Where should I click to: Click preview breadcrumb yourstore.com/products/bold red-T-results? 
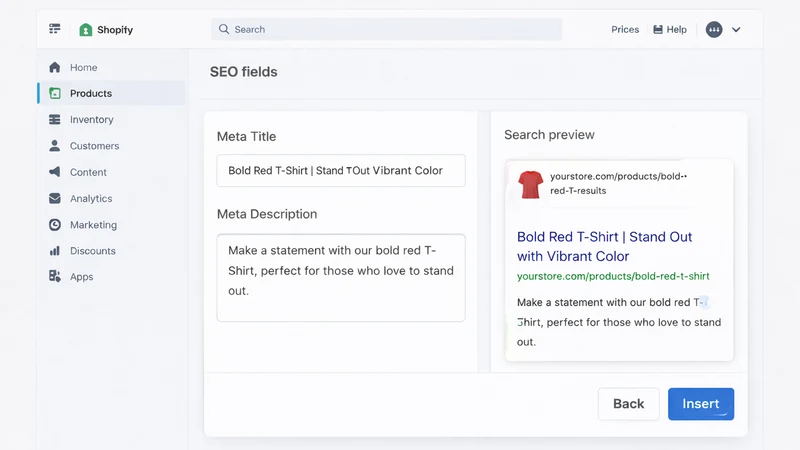click(x=618, y=183)
